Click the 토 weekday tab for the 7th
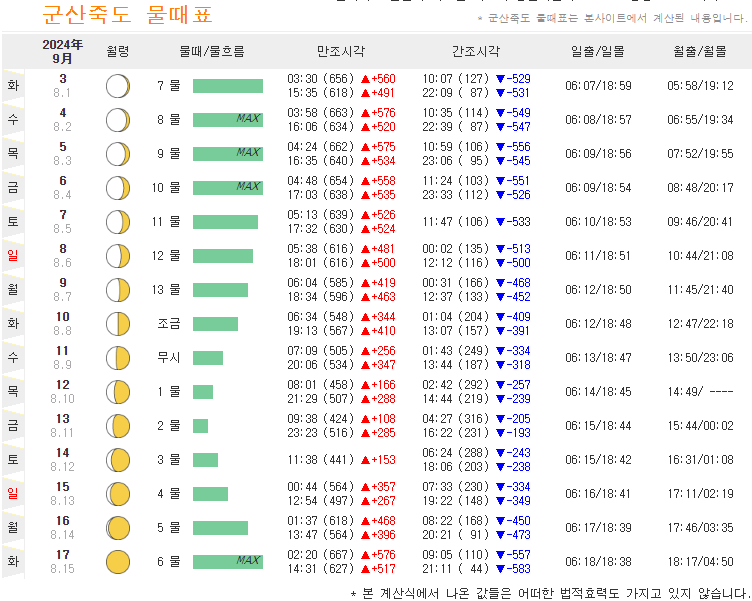 tap(13, 221)
